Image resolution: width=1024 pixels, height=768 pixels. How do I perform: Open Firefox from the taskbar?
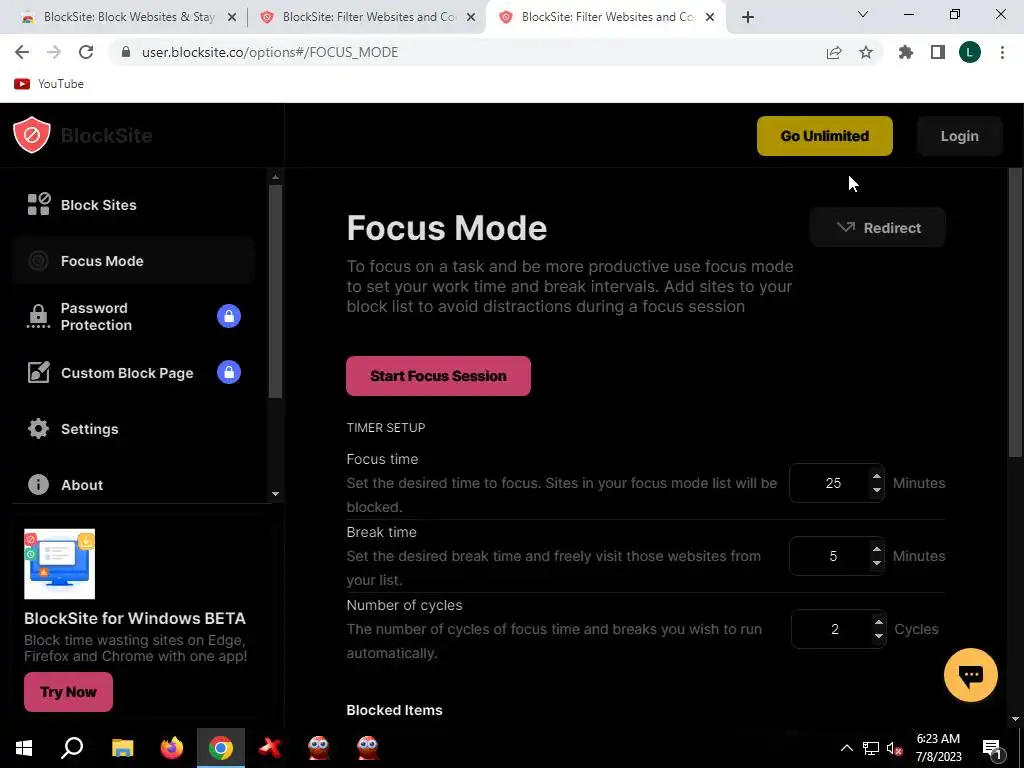(172, 748)
